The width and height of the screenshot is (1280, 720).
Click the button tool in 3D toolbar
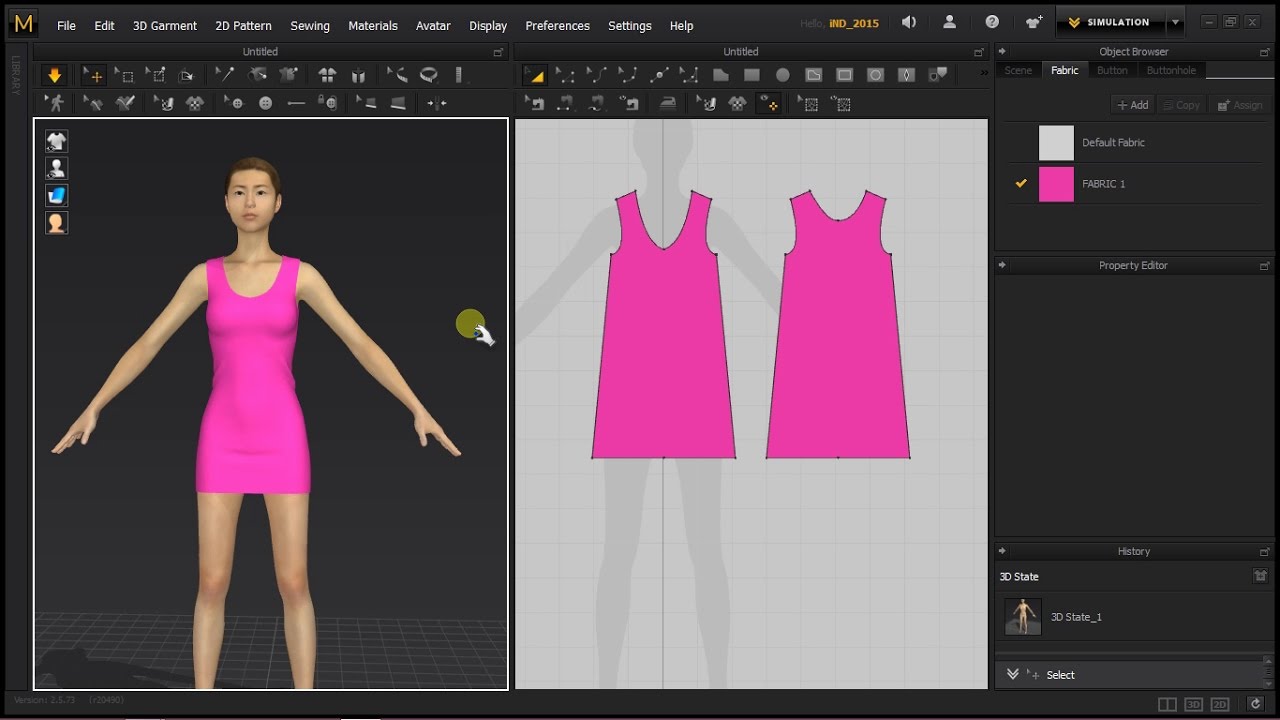pyautogui.click(x=265, y=103)
